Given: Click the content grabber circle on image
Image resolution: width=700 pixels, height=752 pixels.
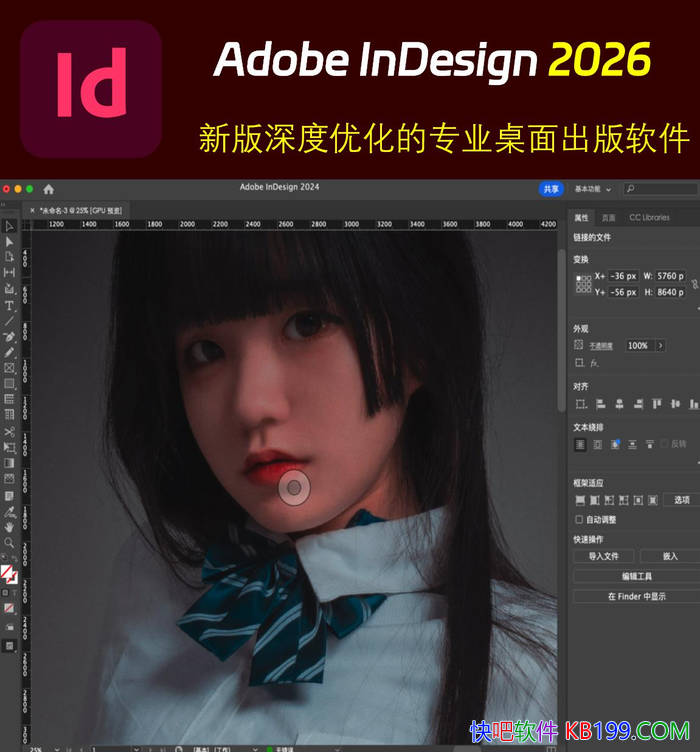Looking at the screenshot, I should coord(294,488).
